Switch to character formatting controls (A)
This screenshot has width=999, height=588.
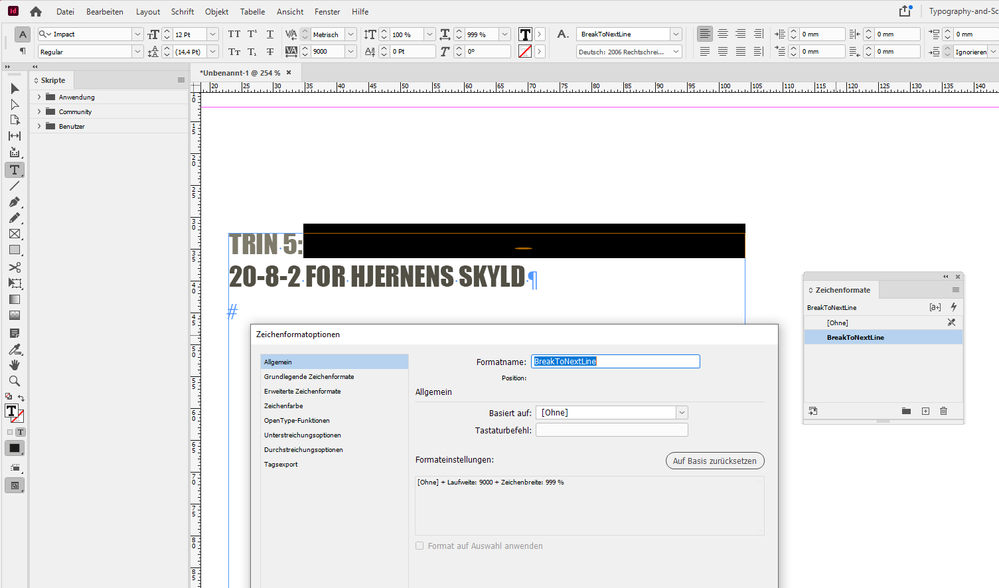[x=22, y=34]
